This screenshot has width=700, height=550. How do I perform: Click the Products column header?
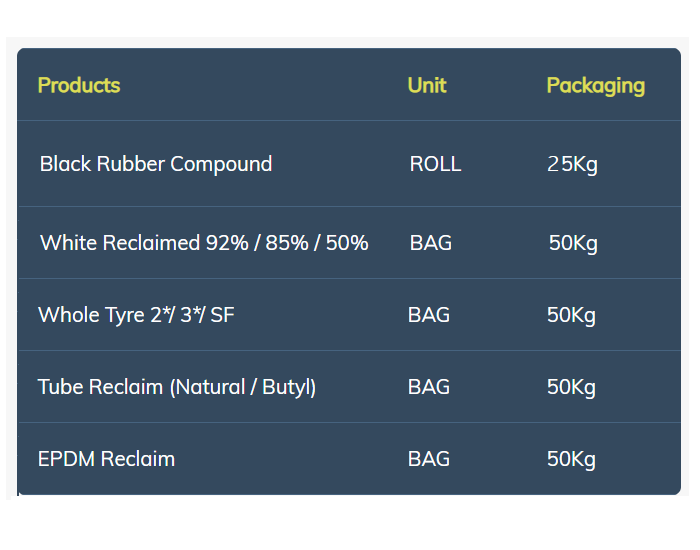coord(79,85)
